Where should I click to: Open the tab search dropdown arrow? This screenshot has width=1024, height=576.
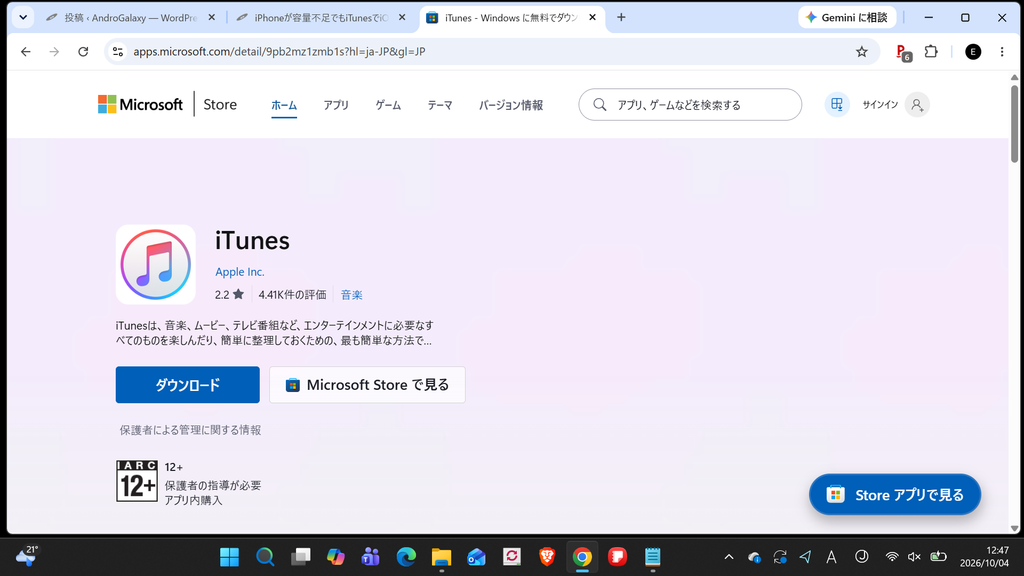23,18
